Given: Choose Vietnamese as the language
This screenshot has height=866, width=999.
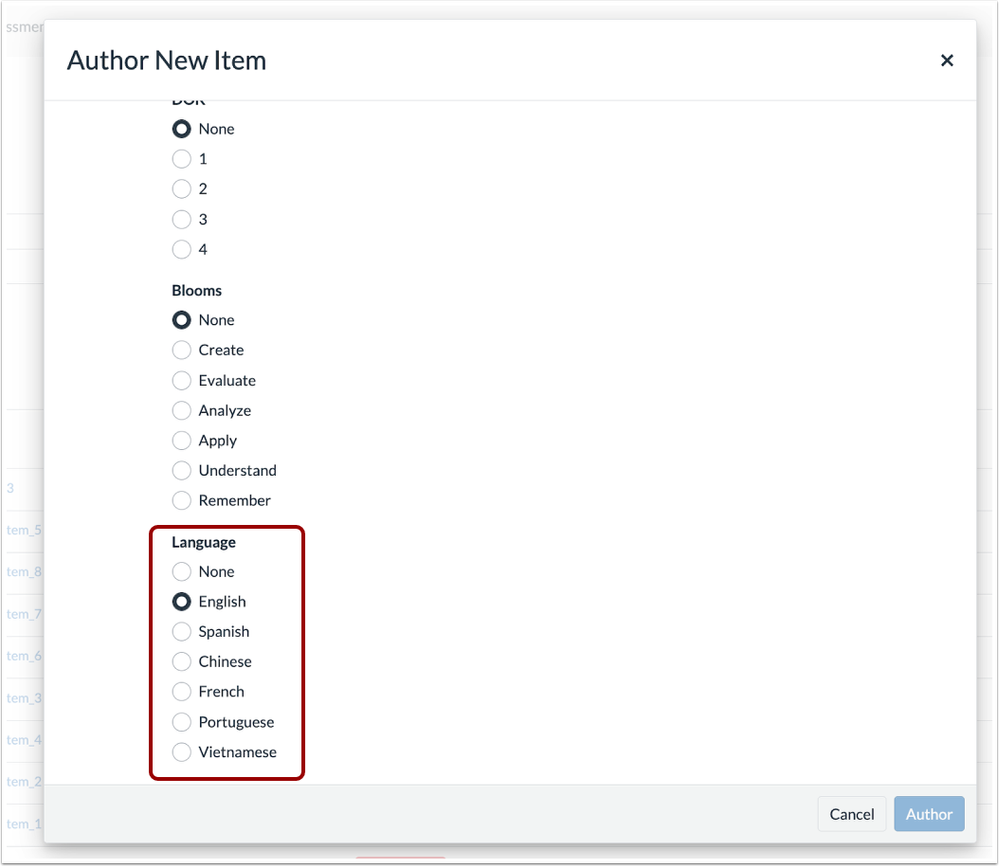Looking at the screenshot, I should [182, 752].
